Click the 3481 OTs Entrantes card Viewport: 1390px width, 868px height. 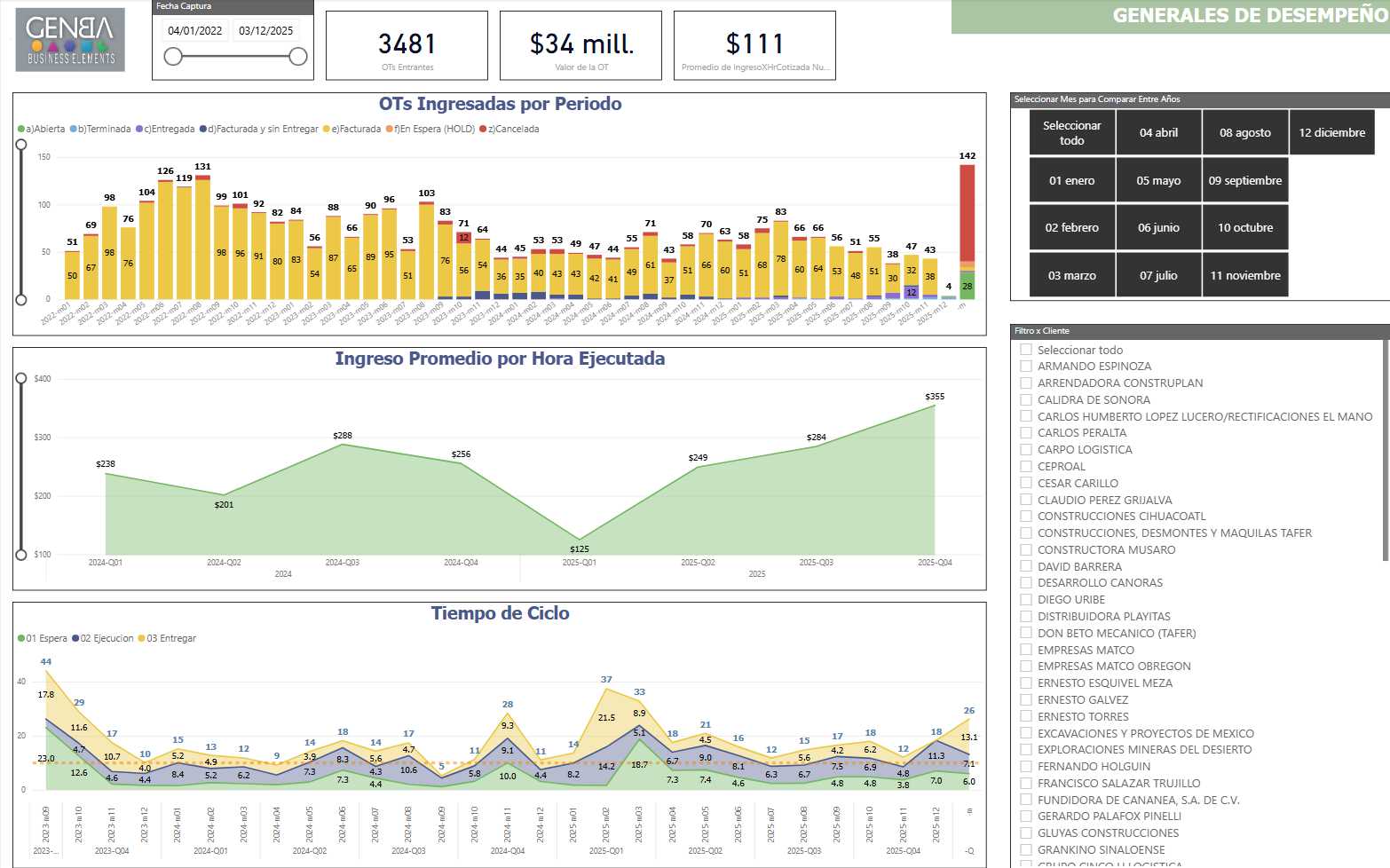(407, 46)
